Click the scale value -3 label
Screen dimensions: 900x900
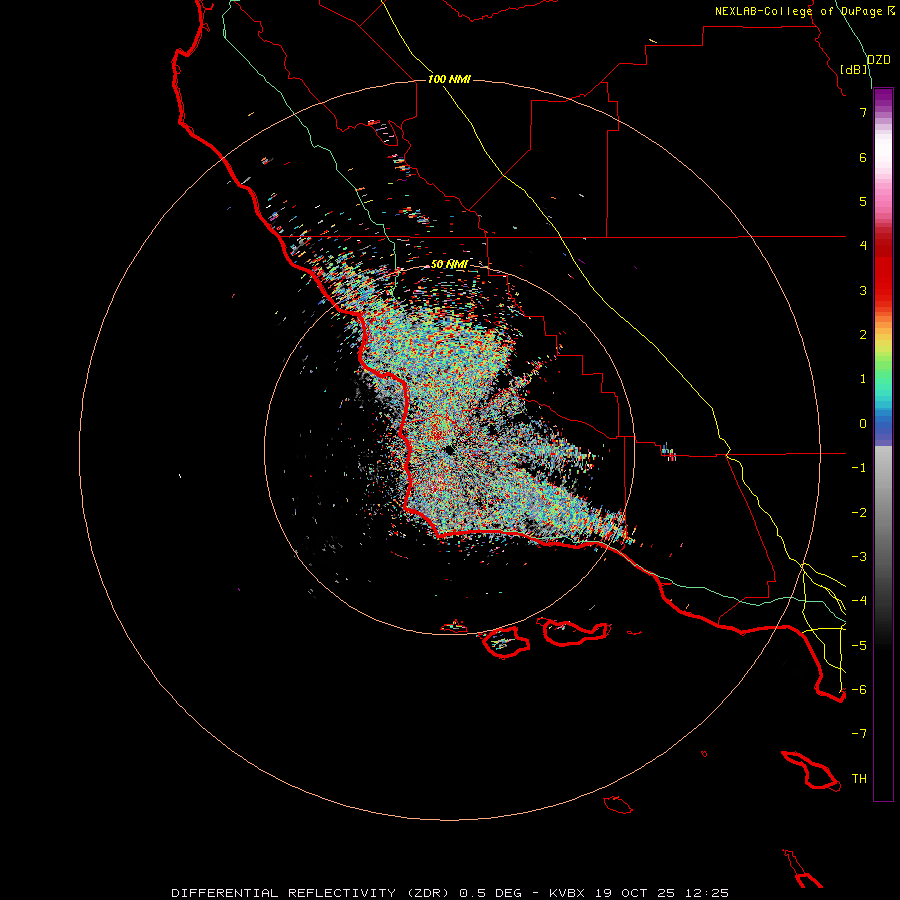pyautogui.click(x=859, y=557)
